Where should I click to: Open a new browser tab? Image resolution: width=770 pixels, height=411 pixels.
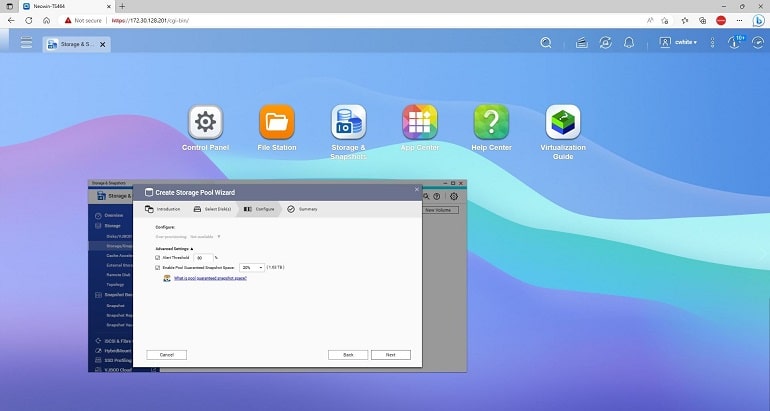[x=122, y=6]
